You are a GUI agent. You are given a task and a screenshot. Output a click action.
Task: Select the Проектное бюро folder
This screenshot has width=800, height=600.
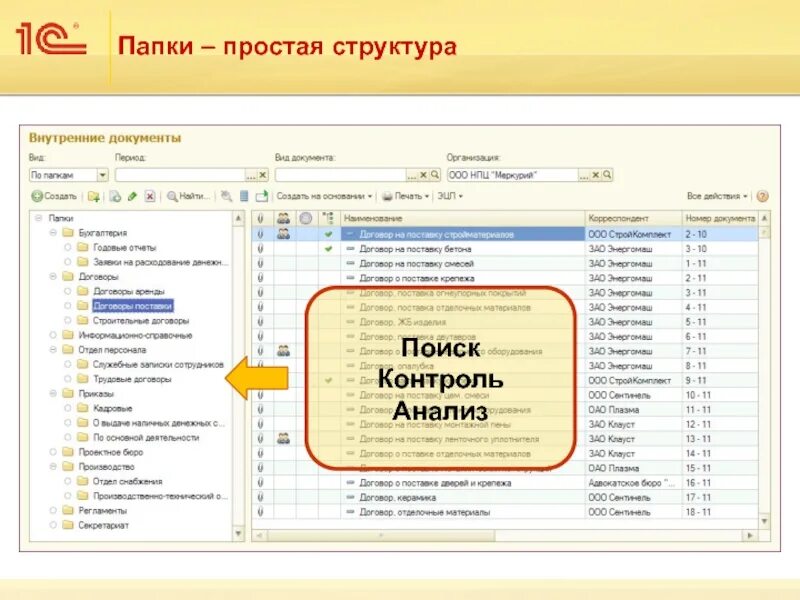tap(111, 452)
